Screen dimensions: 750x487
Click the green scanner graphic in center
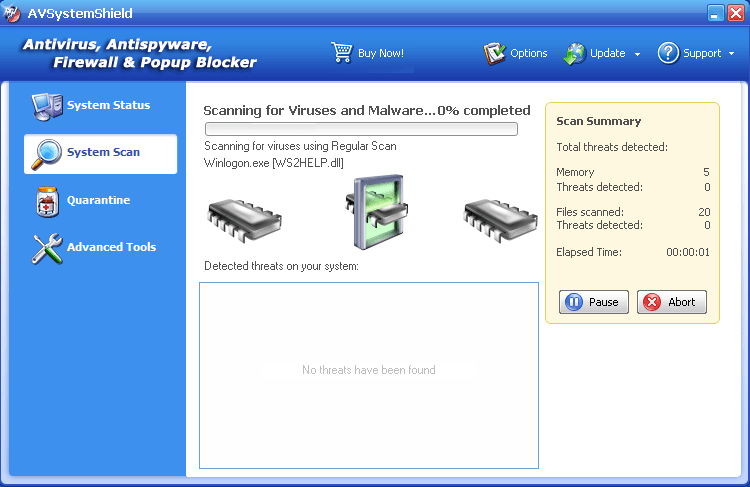coord(375,211)
